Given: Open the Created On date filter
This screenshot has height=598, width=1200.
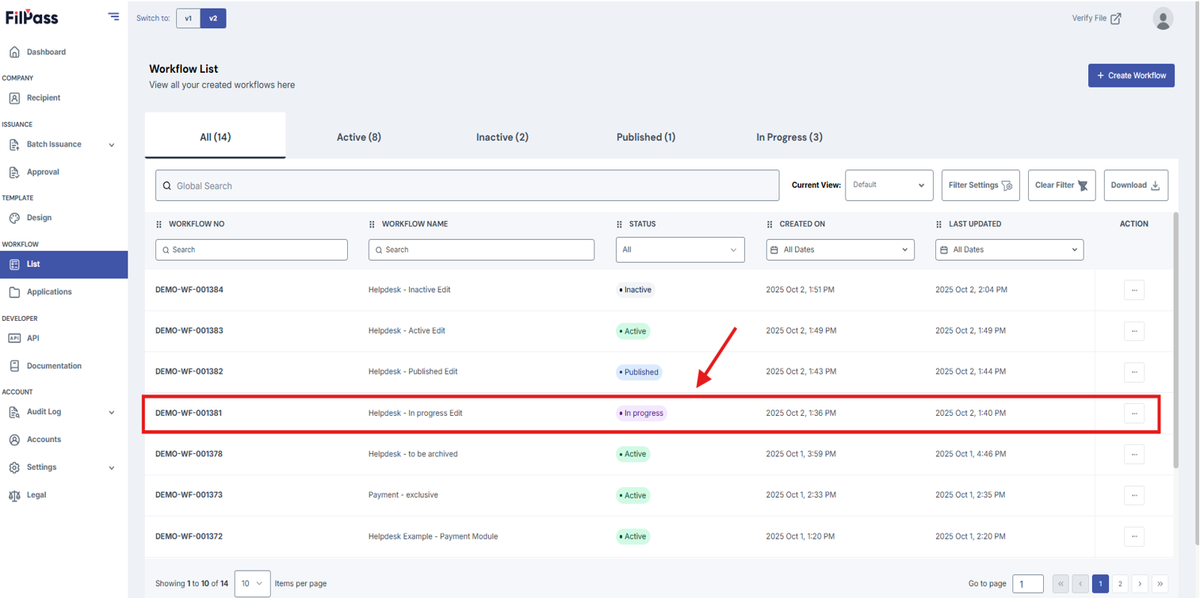Looking at the screenshot, I should [840, 249].
